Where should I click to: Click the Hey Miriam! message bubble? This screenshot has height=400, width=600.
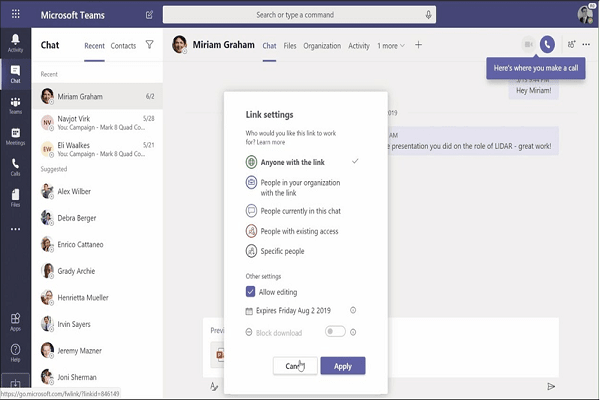533,91
